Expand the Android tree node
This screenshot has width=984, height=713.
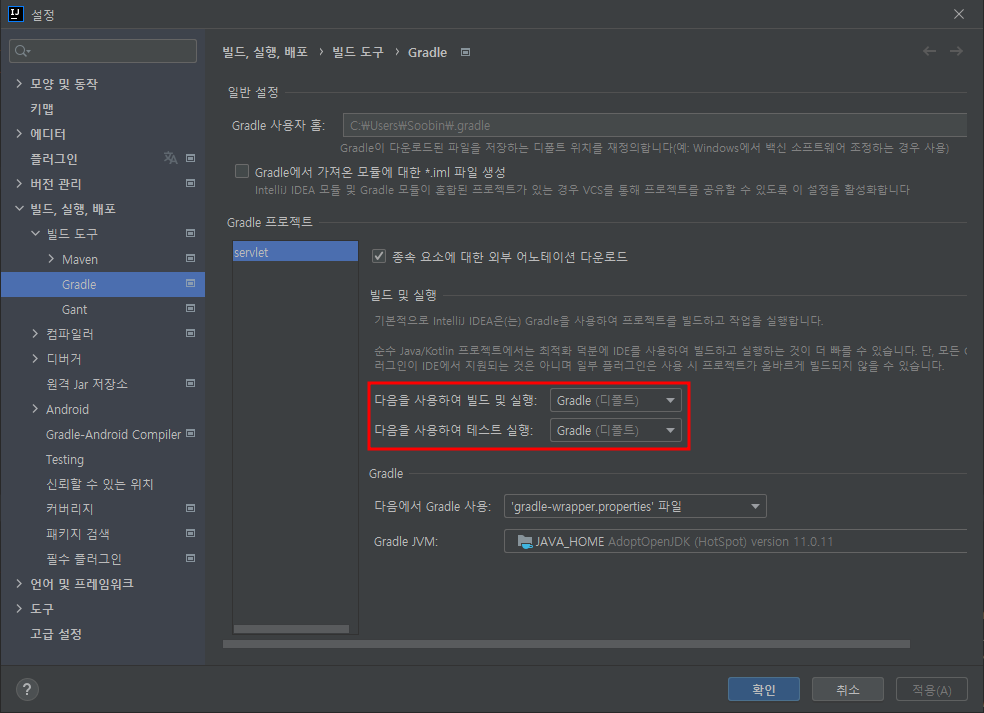[35, 409]
